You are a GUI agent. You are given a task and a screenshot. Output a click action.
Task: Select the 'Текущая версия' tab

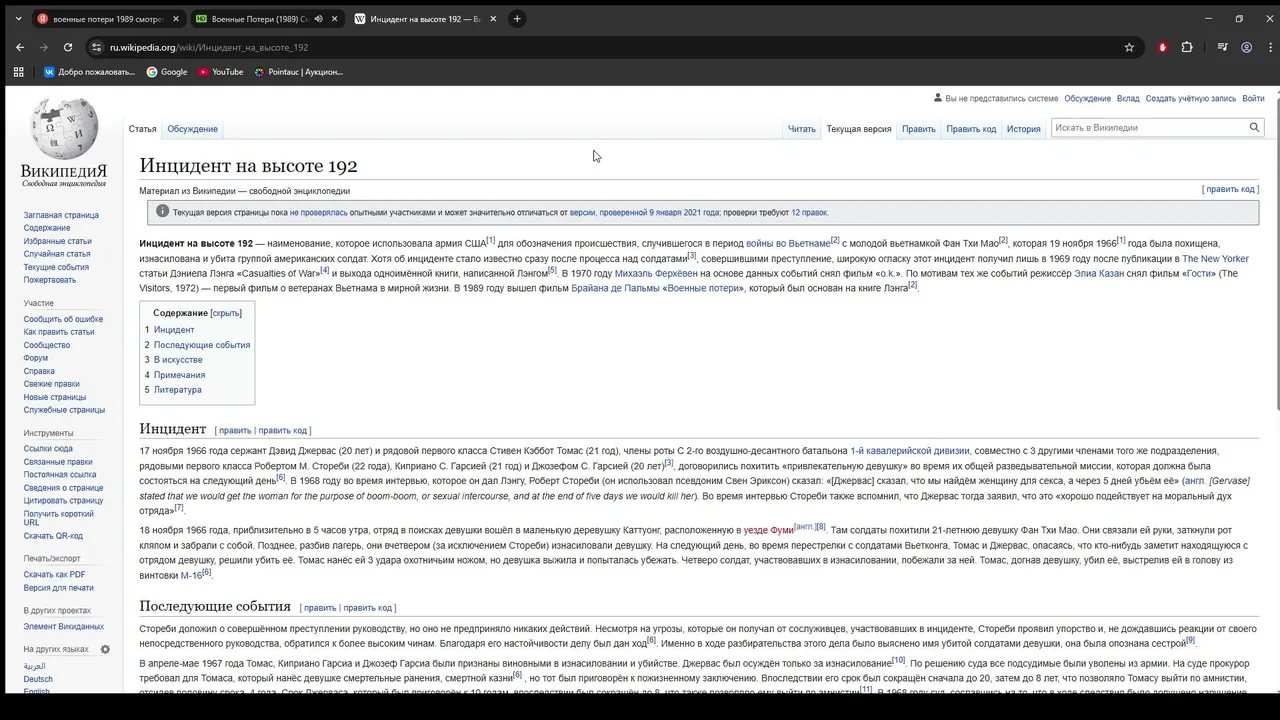858,129
